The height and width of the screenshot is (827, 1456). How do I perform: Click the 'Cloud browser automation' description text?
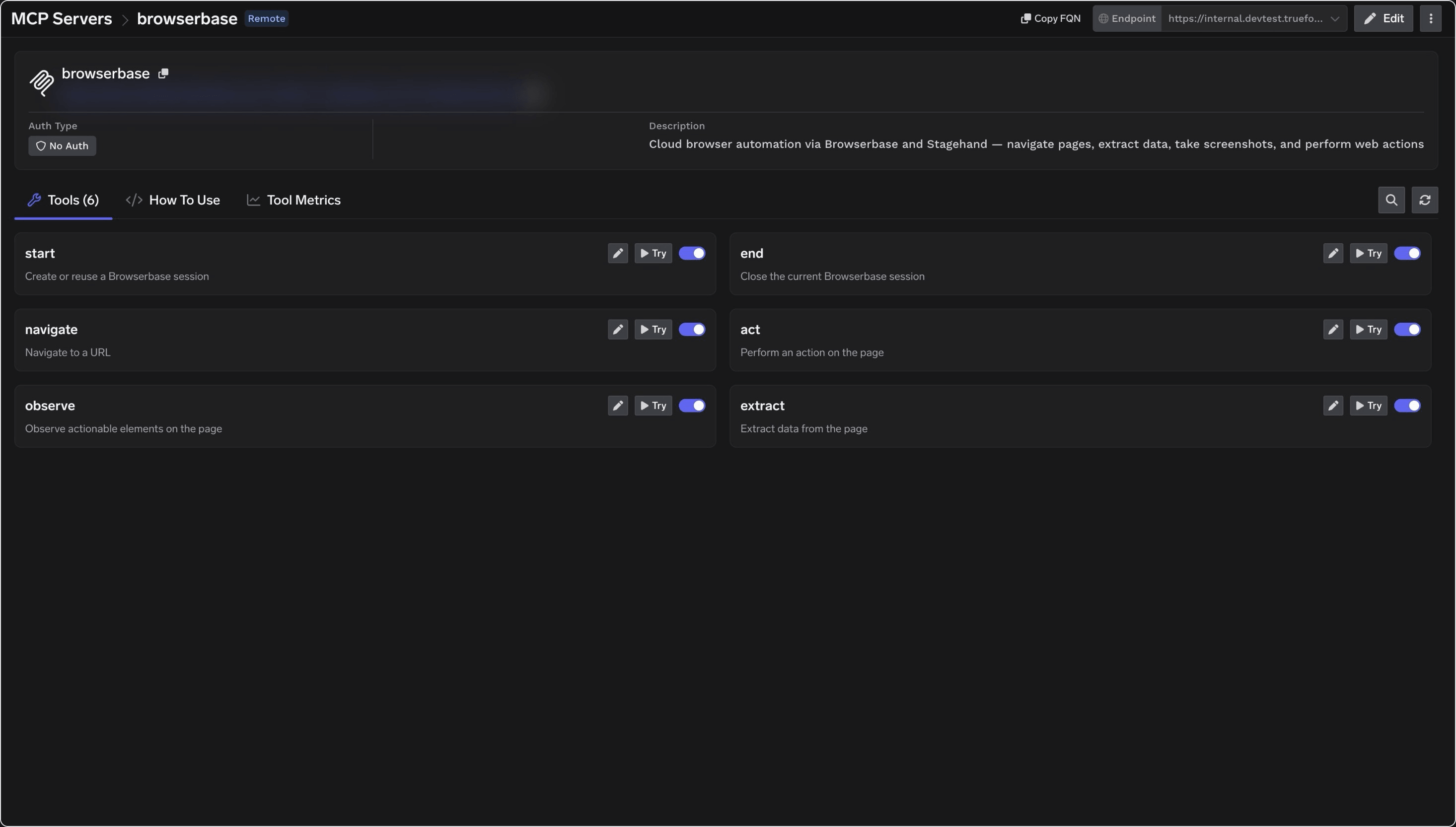pyautogui.click(x=1036, y=143)
